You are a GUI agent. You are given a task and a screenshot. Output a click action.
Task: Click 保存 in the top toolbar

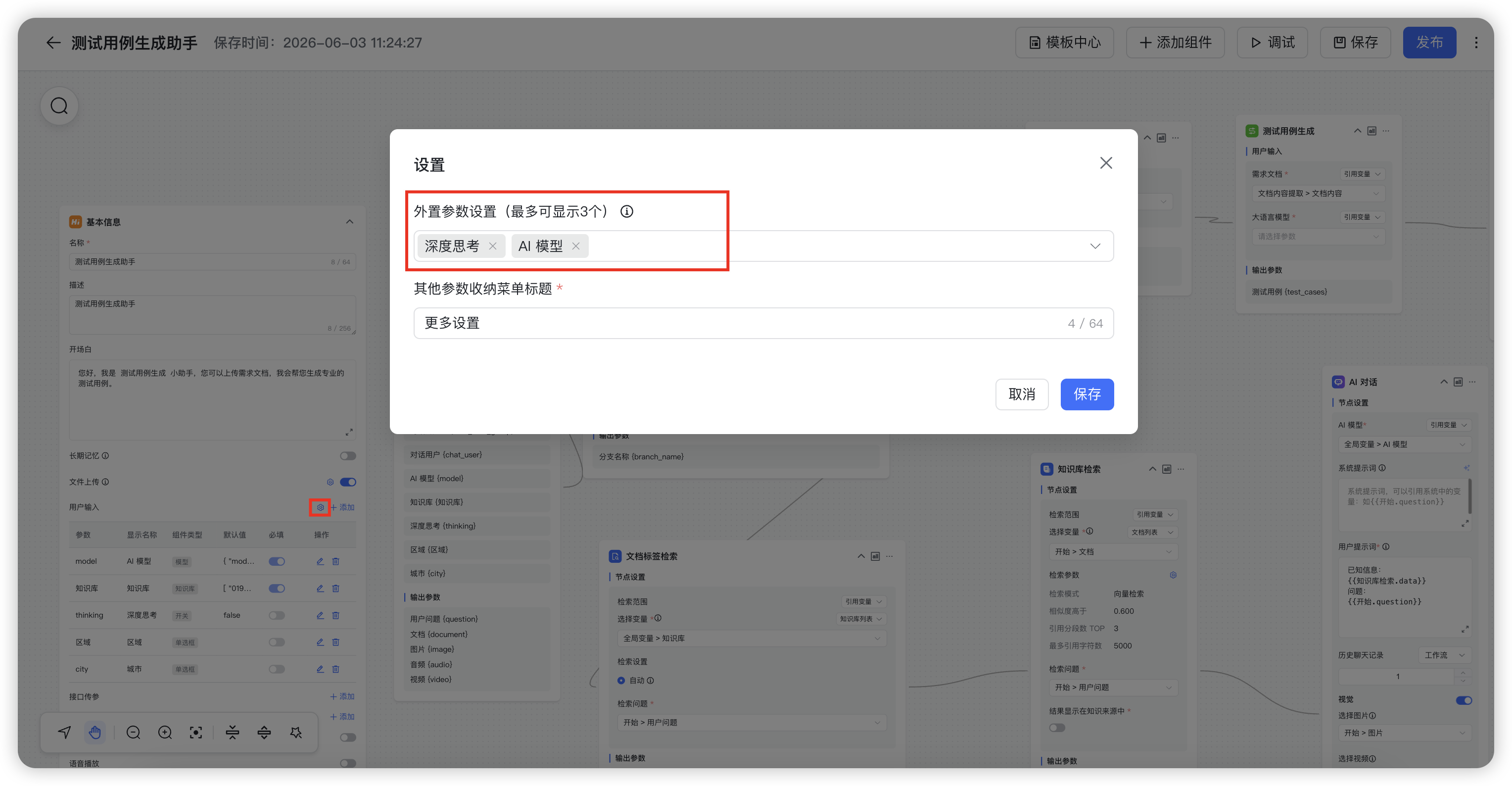coord(1355,42)
